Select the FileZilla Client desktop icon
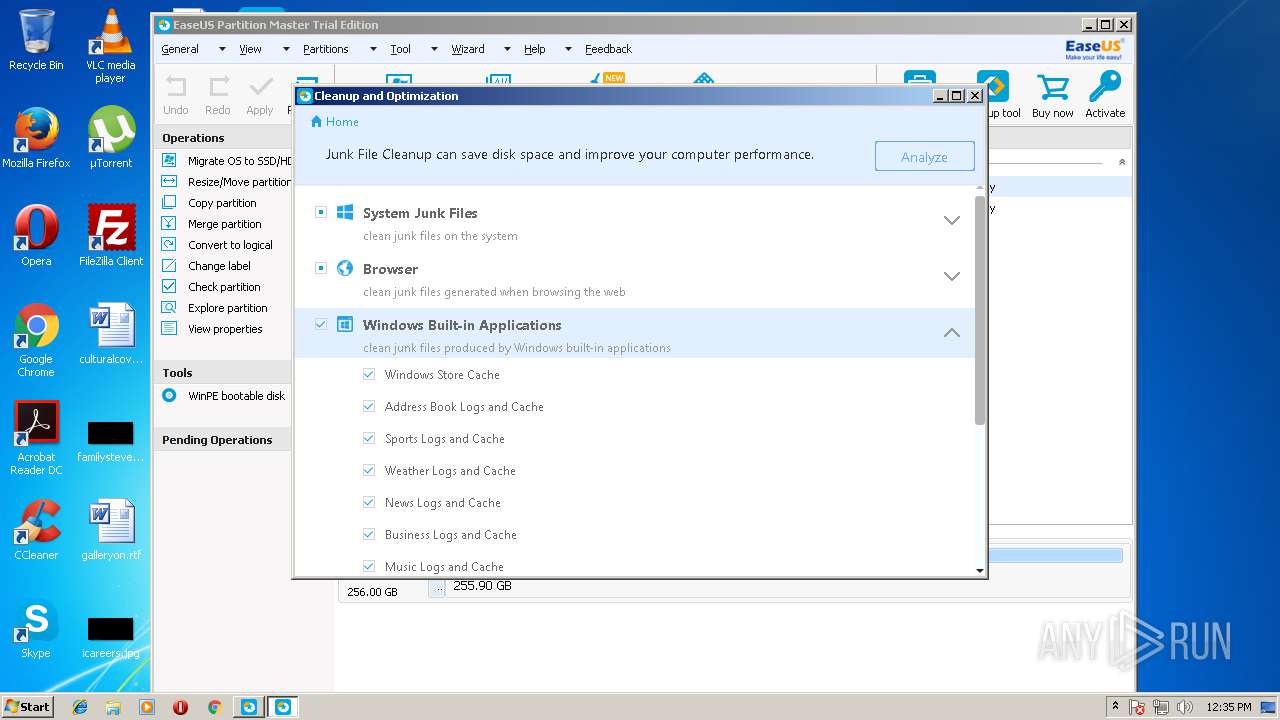The width and height of the screenshot is (1280, 720). pos(111,236)
